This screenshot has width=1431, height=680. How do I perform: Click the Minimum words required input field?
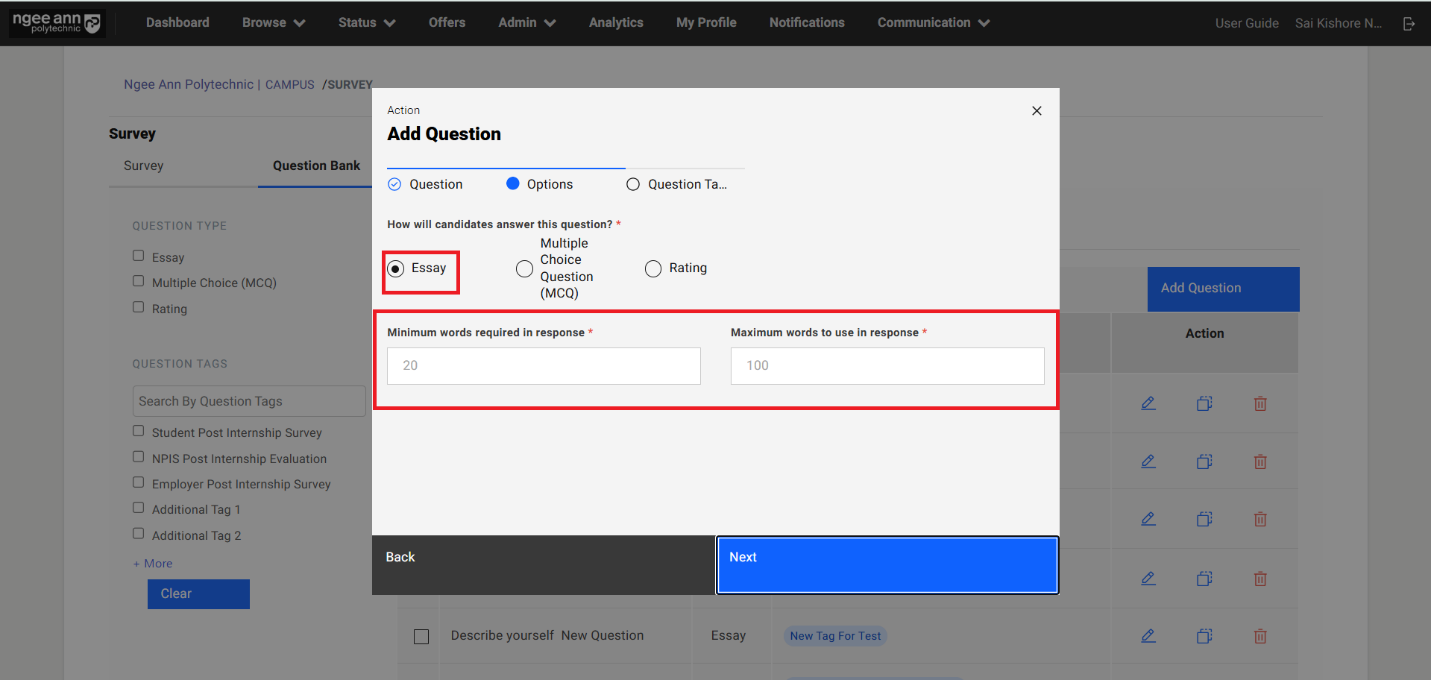coord(543,366)
